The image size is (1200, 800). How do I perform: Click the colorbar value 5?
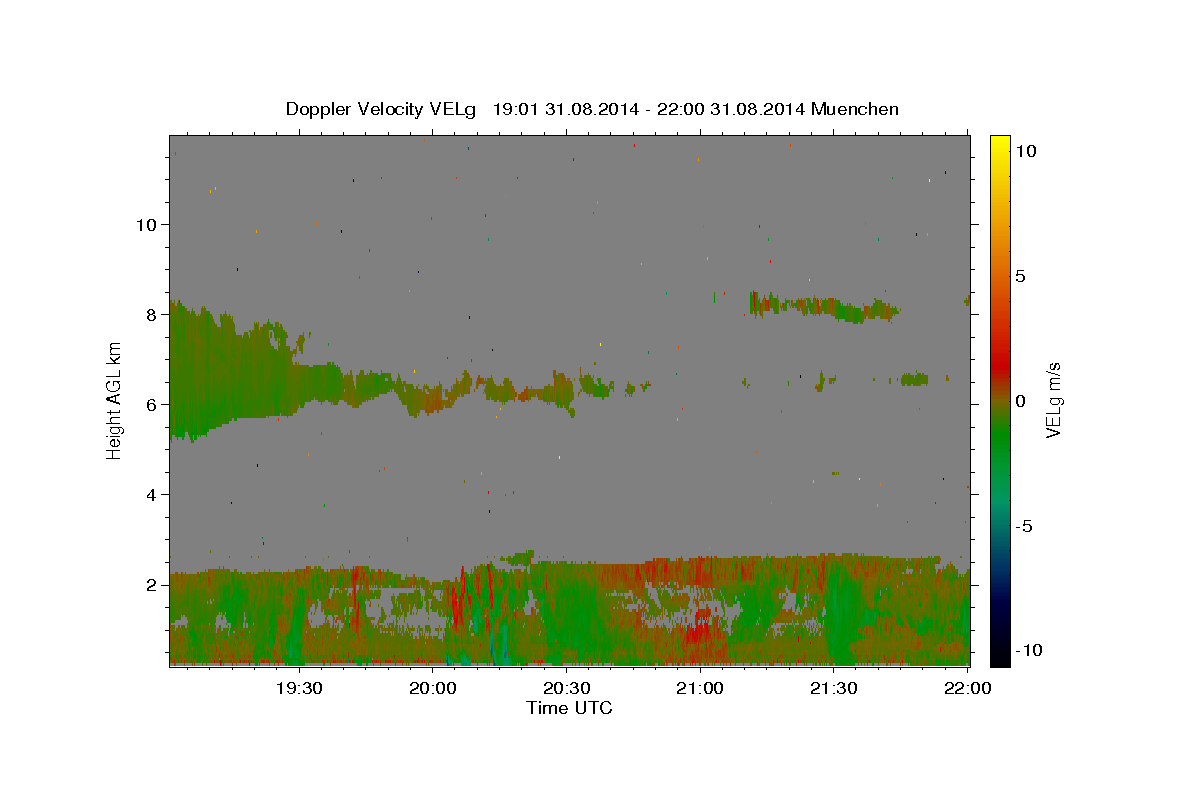pyautogui.click(x=1020, y=276)
